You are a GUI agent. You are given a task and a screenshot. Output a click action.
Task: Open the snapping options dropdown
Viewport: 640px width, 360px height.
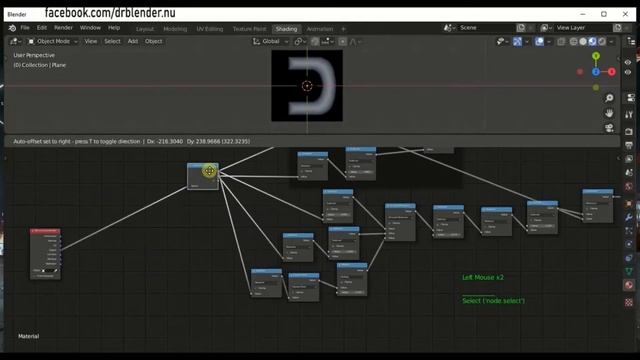pyautogui.click(x=328, y=41)
